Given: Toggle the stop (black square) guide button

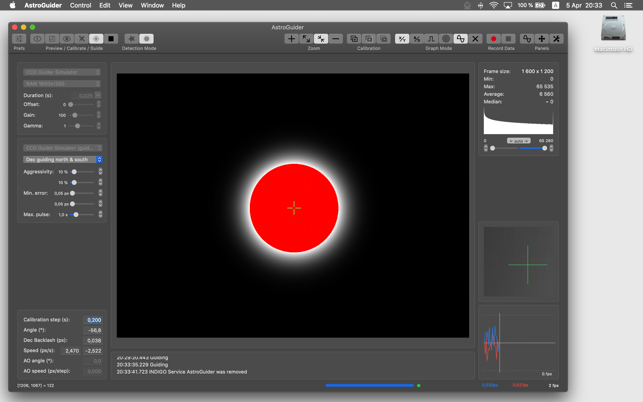Looking at the screenshot, I should point(111,39).
